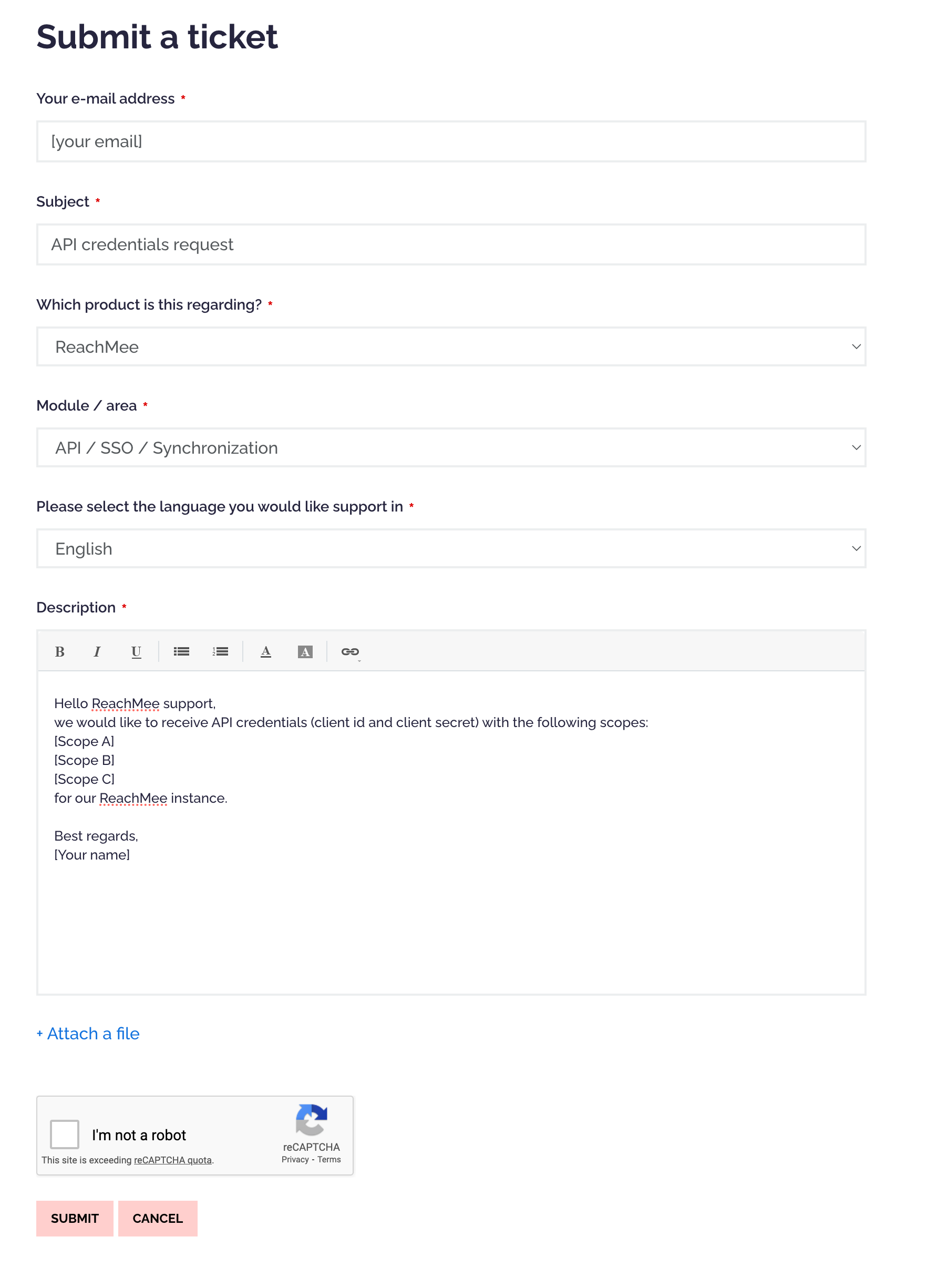Click the reCAPTCHA logo
This screenshot has width=927, height=1288.
point(311,1119)
